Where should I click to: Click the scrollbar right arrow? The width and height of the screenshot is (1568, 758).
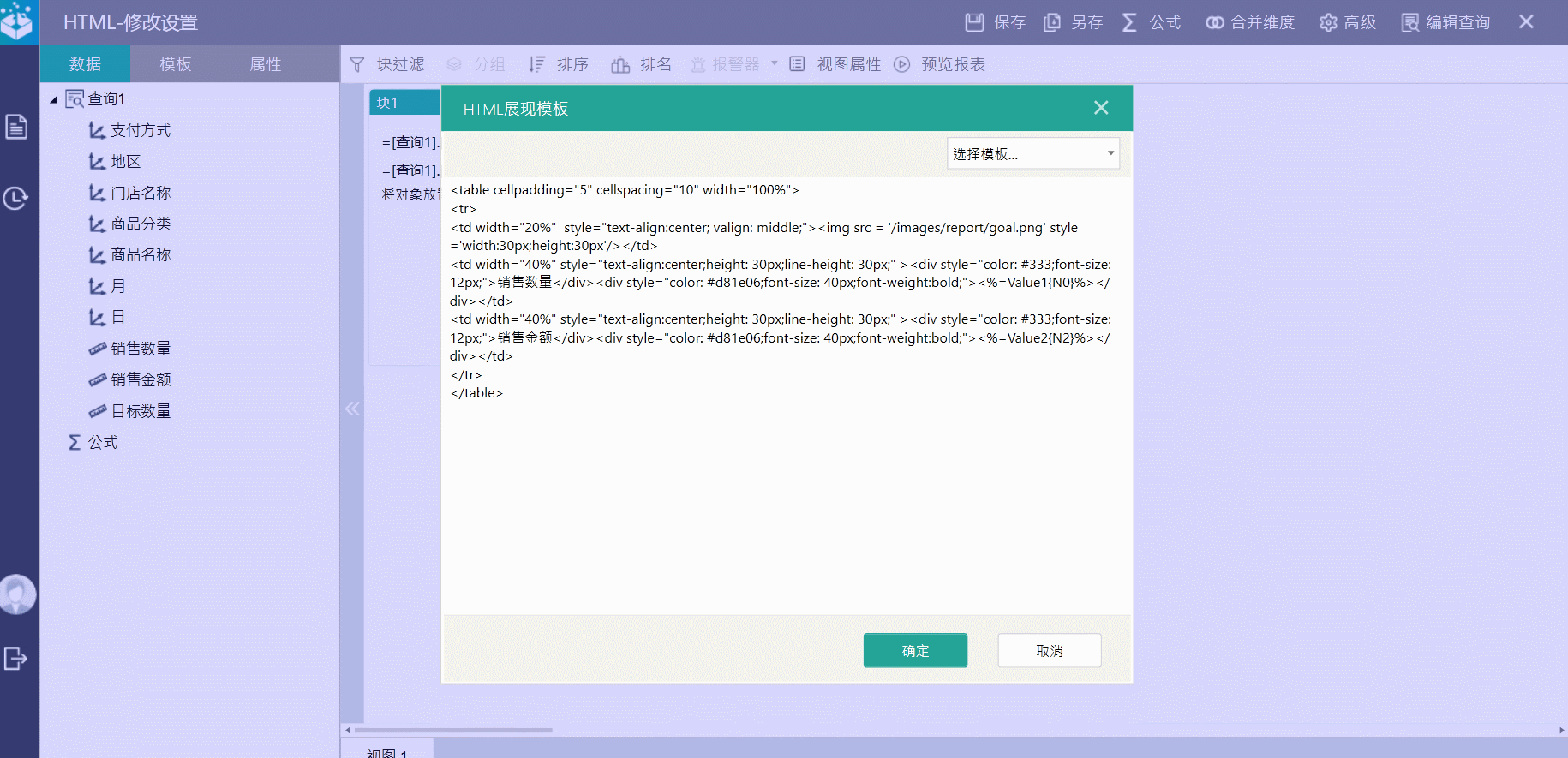[x=1562, y=731]
